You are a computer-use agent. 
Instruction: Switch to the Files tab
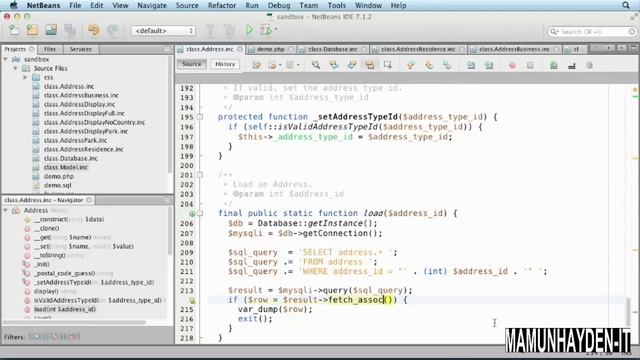coord(50,49)
